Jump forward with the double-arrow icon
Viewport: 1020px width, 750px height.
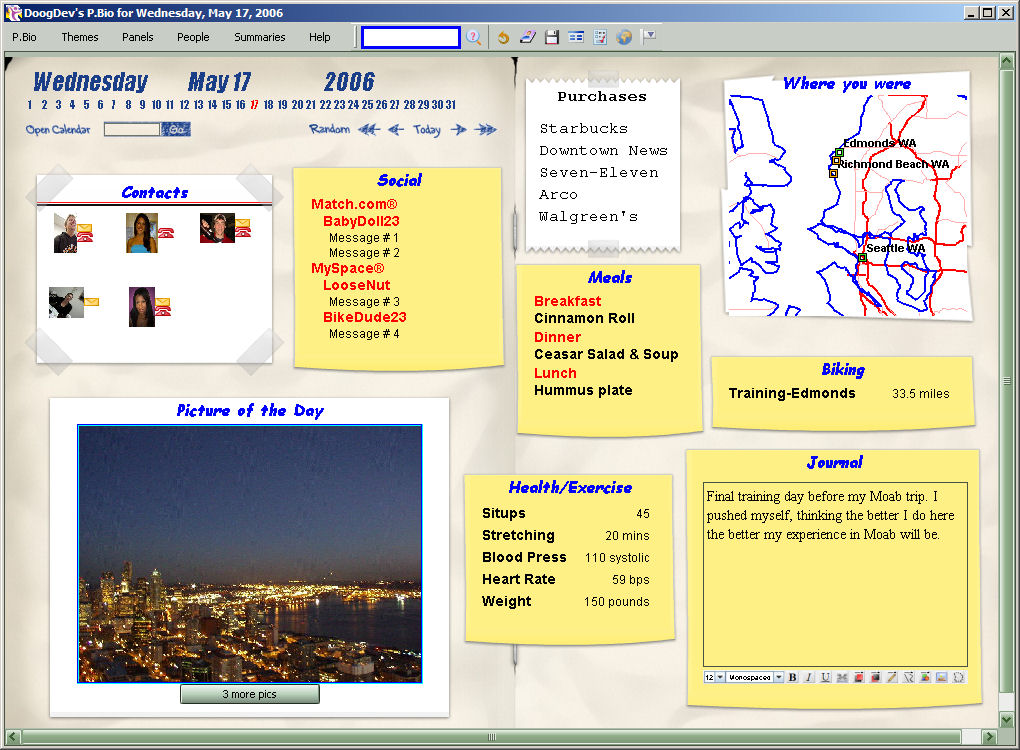486,129
